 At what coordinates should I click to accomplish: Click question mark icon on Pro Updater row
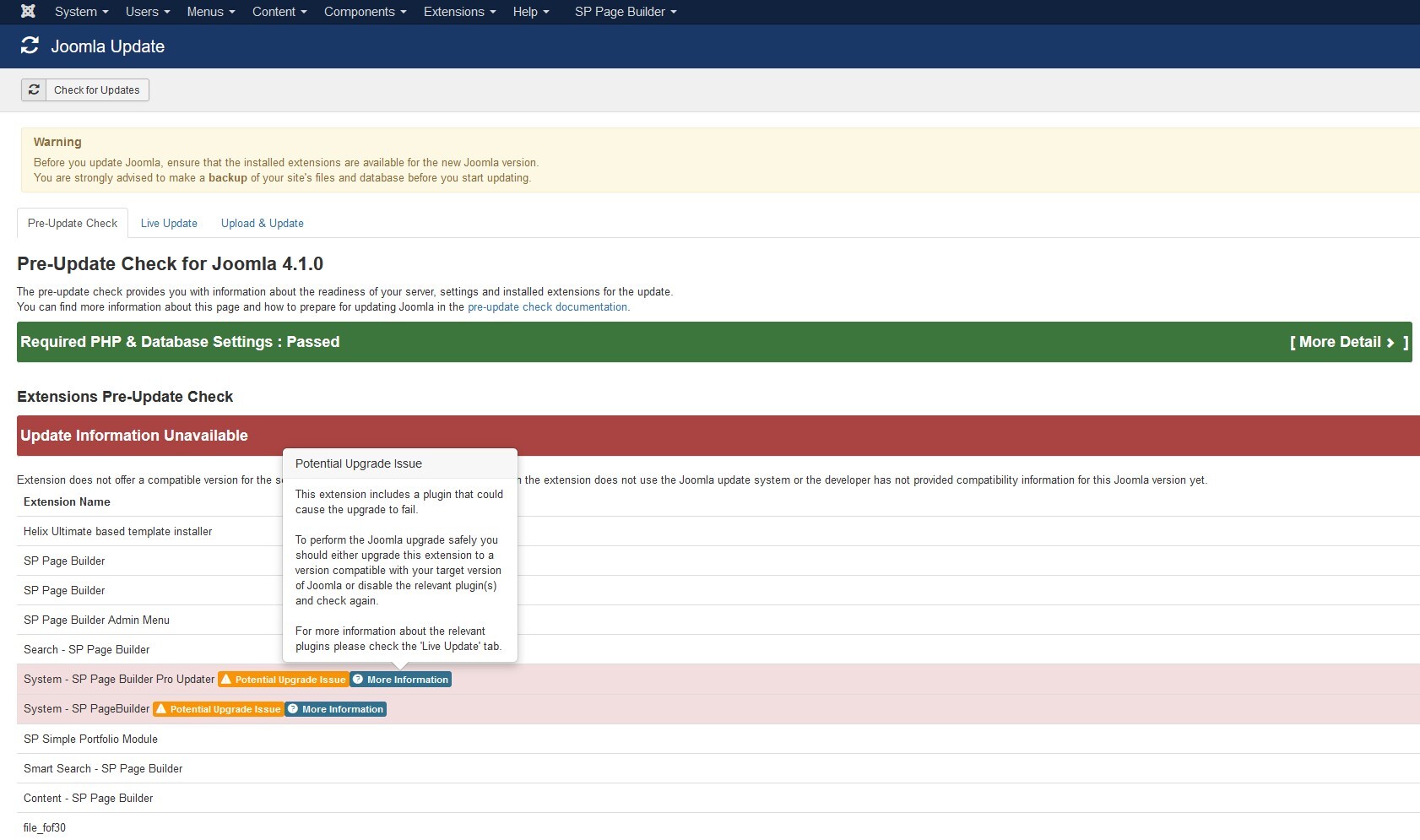click(x=358, y=680)
